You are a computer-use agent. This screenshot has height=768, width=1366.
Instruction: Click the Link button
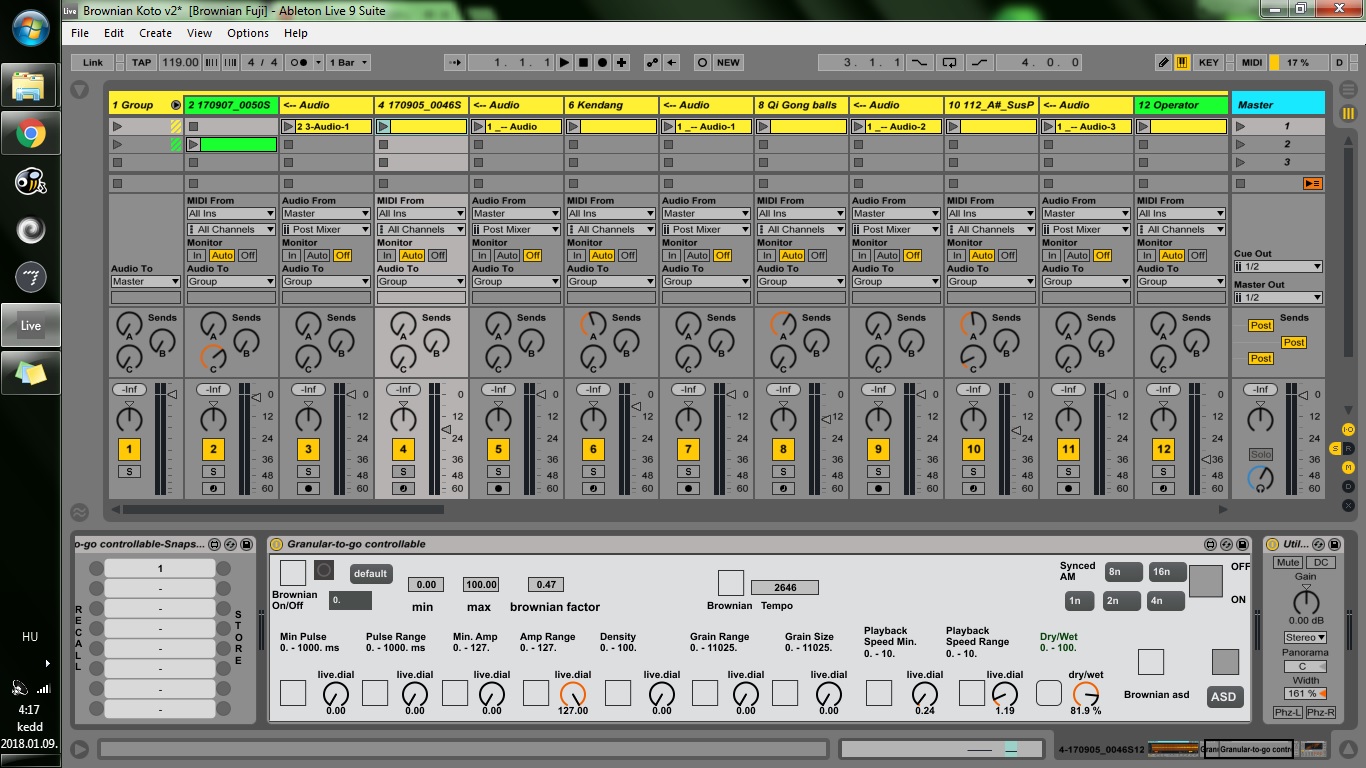point(93,62)
